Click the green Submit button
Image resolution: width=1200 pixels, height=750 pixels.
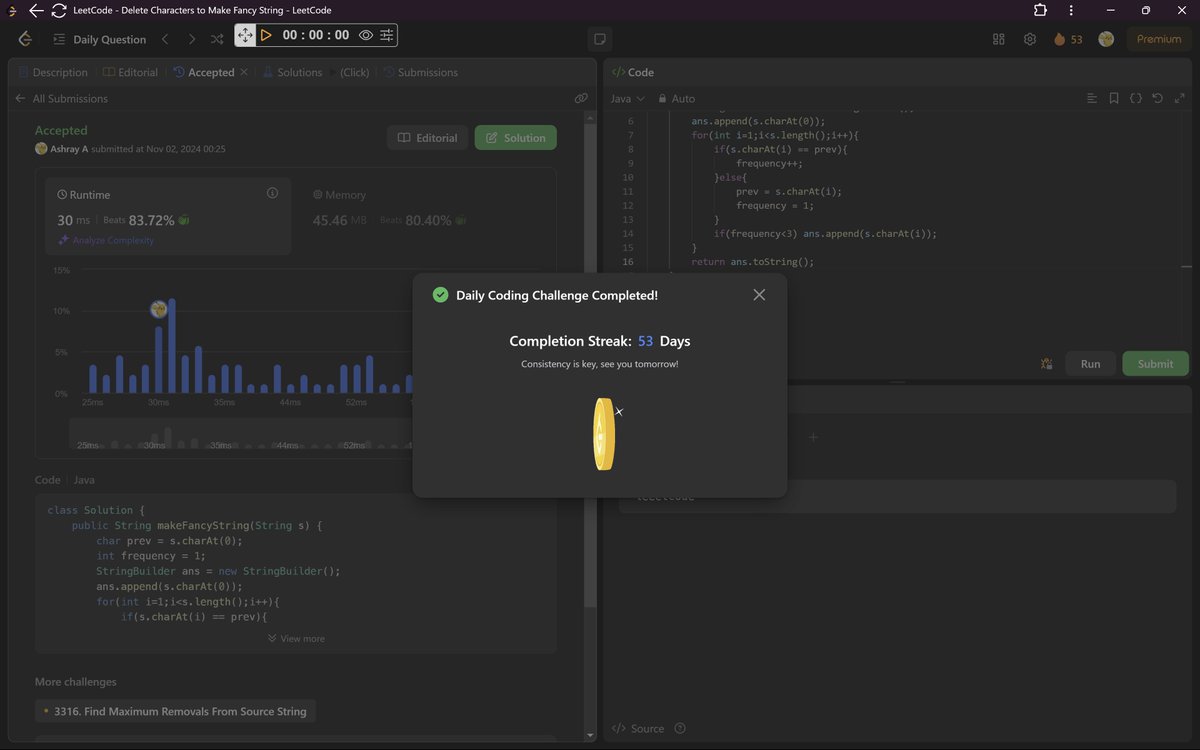(x=1155, y=363)
